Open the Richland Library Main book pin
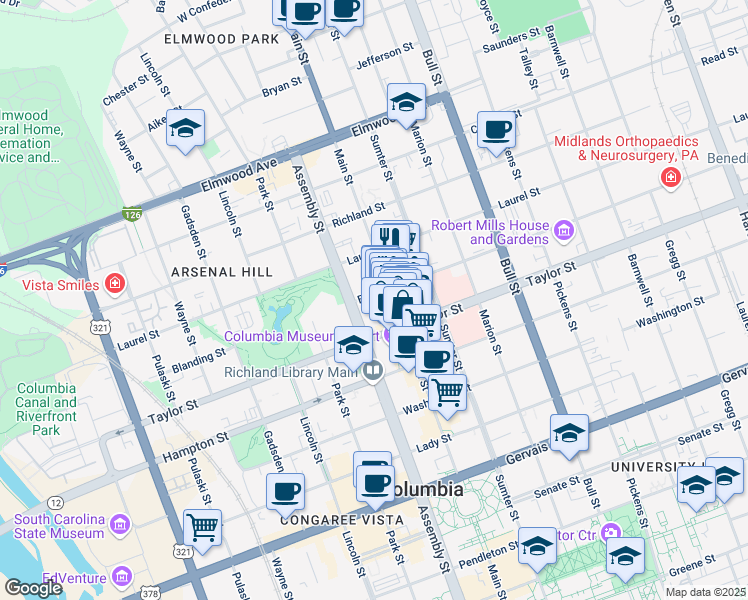The height and width of the screenshot is (600, 748). (373, 372)
